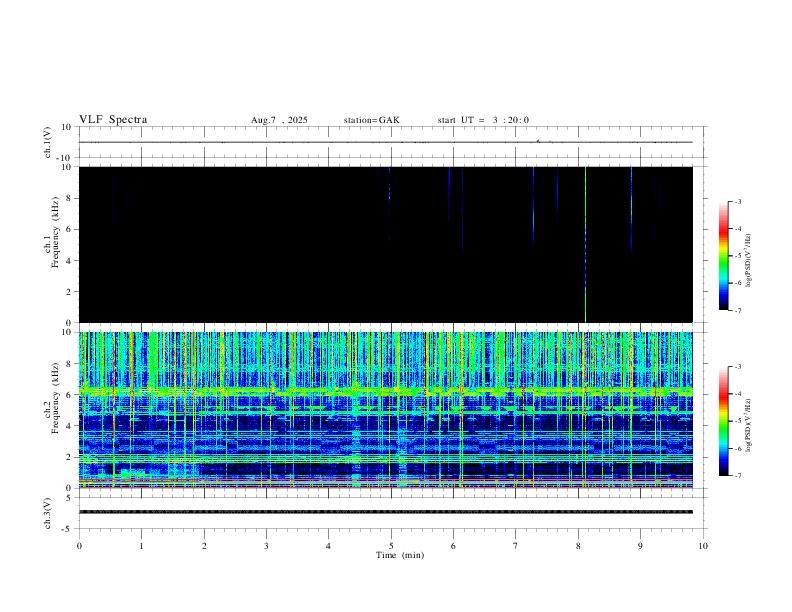Click the '-3' label on upper color bar
Viewport: 792px width, 612px height.
tap(737, 201)
